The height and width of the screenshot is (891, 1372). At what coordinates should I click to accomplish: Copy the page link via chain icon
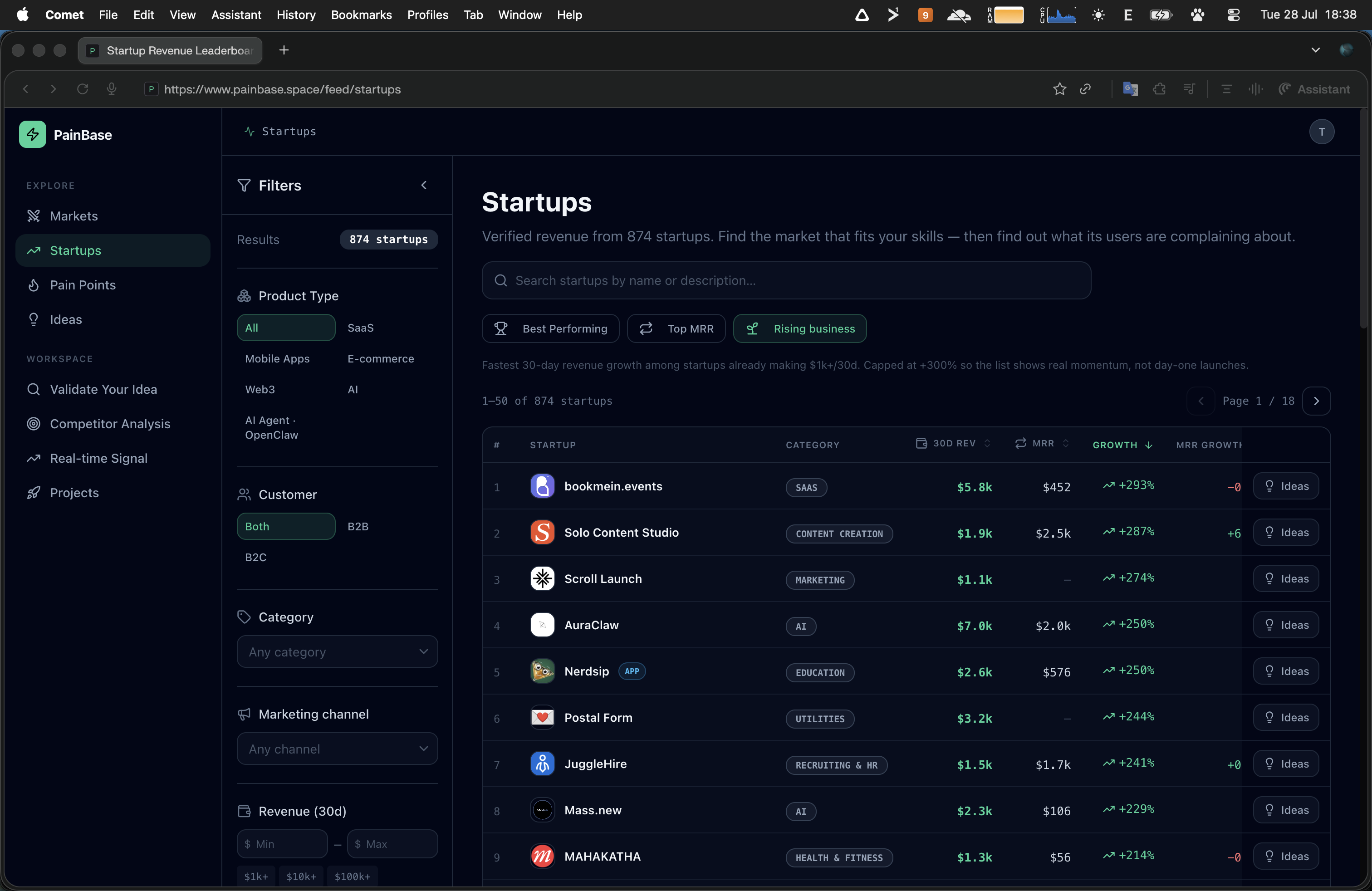pyautogui.click(x=1085, y=89)
